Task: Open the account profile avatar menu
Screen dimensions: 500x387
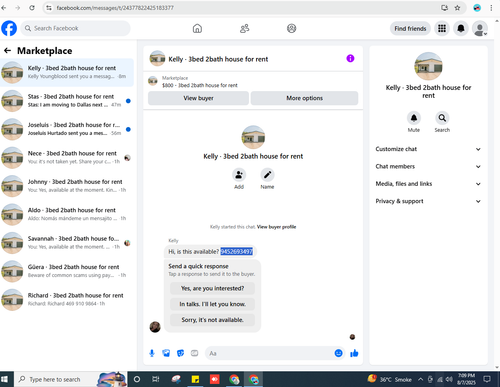Action: (480, 29)
